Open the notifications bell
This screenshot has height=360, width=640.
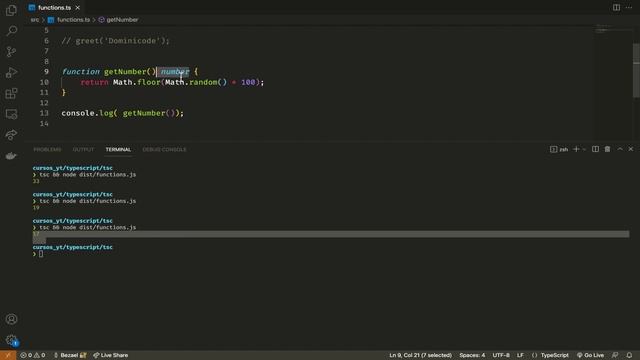coord(629,355)
